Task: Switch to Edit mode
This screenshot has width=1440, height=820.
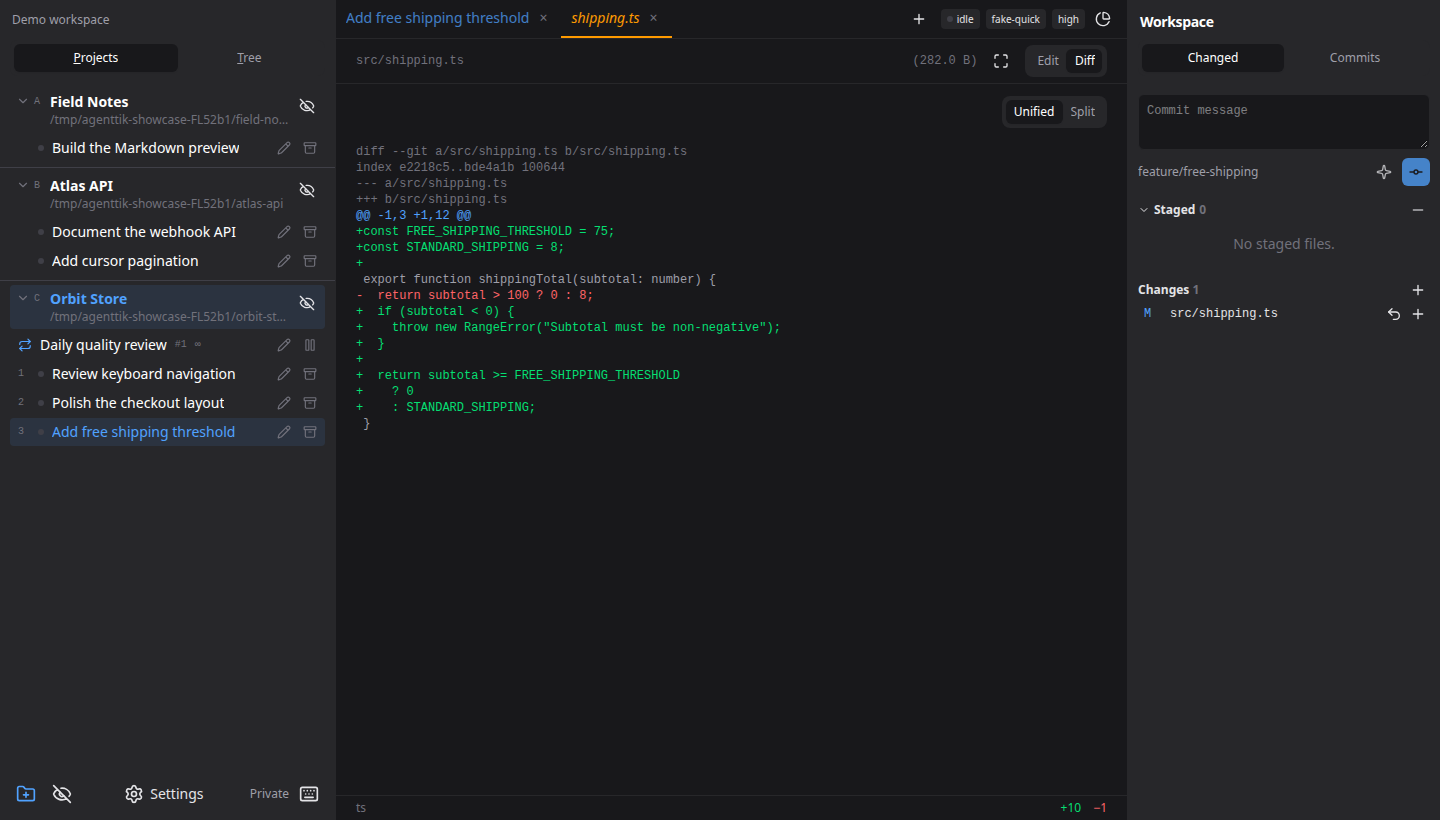Action: [x=1048, y=61]
